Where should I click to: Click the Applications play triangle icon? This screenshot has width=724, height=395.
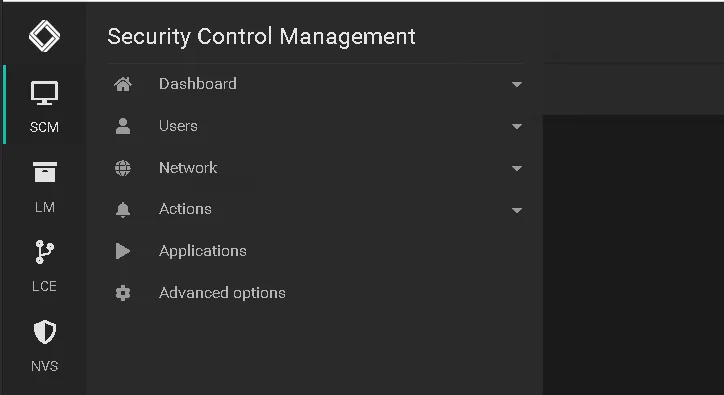123,251
